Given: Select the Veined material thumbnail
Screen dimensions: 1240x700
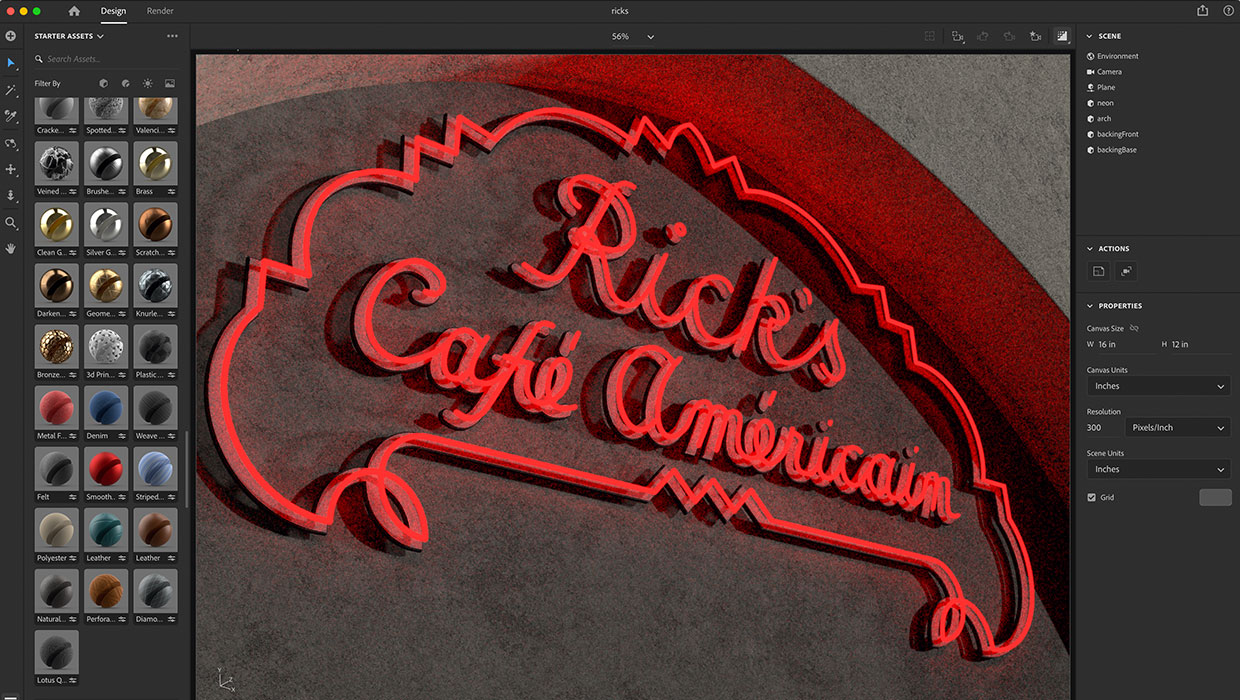Looking at the screenshot, I should pyautogui.click(x=56, y=163).
